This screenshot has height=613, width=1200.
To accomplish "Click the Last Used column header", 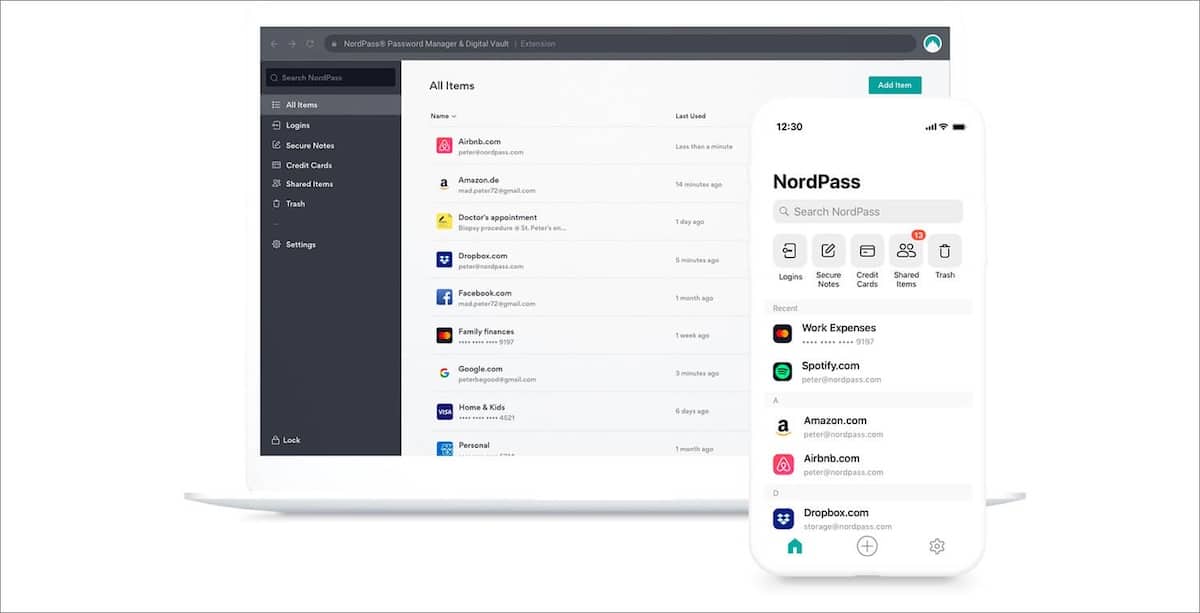I will (x=690, y=116).
